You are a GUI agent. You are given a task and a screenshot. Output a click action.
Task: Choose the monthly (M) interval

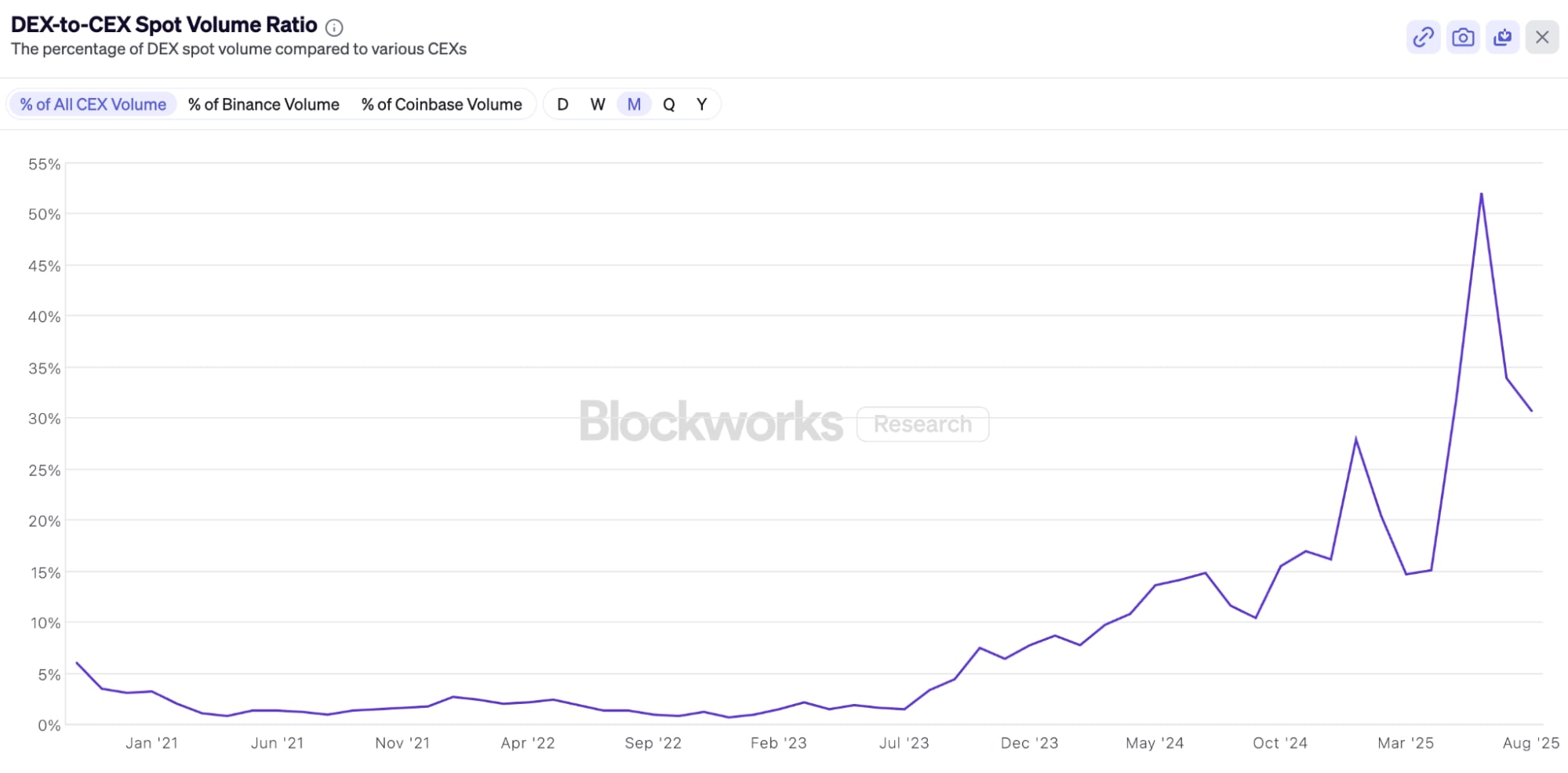click(634, 104)
